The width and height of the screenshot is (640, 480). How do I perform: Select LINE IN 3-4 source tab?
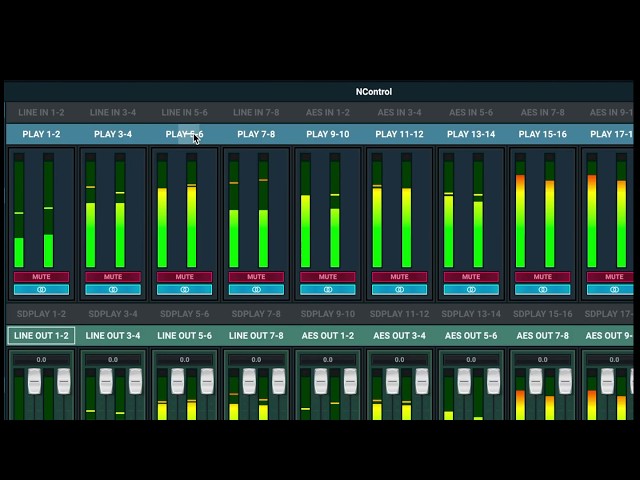pos(113,112)
